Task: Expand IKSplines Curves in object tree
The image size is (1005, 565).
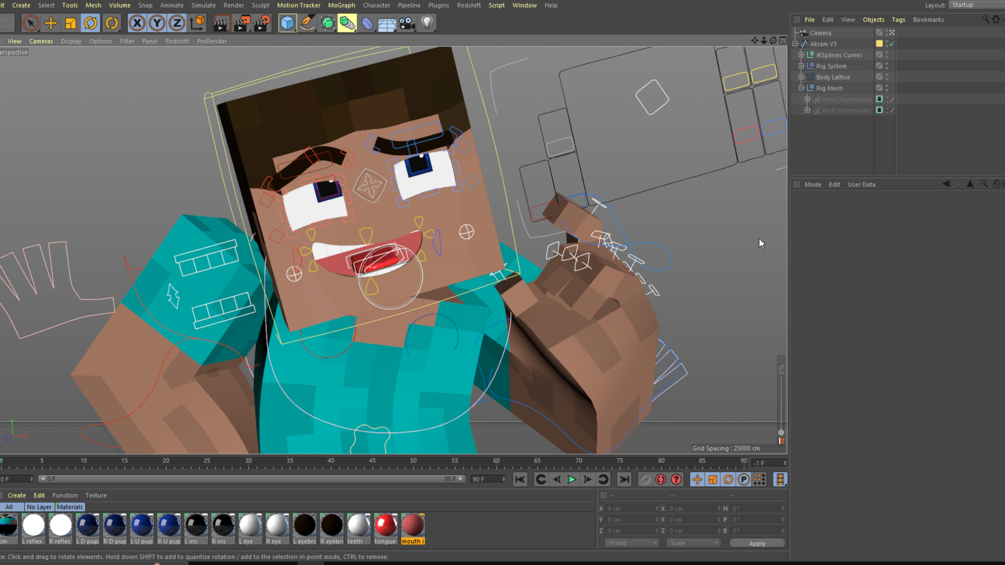Action: pos(801,55)
